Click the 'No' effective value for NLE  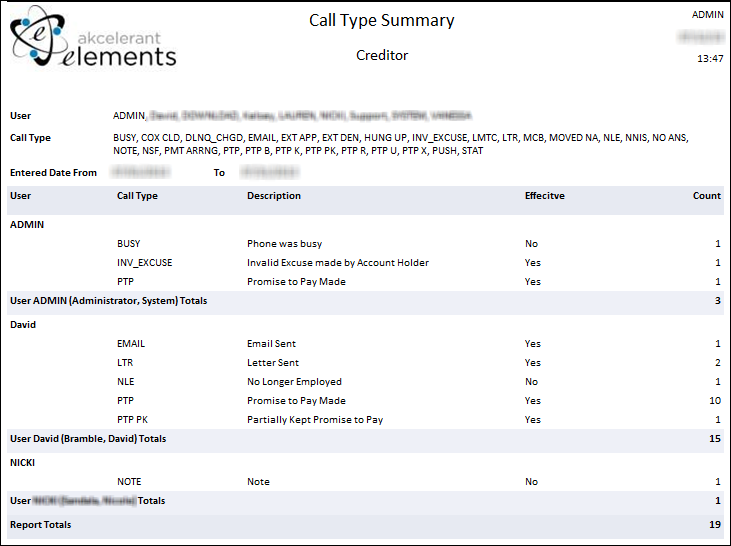point(531,382)
